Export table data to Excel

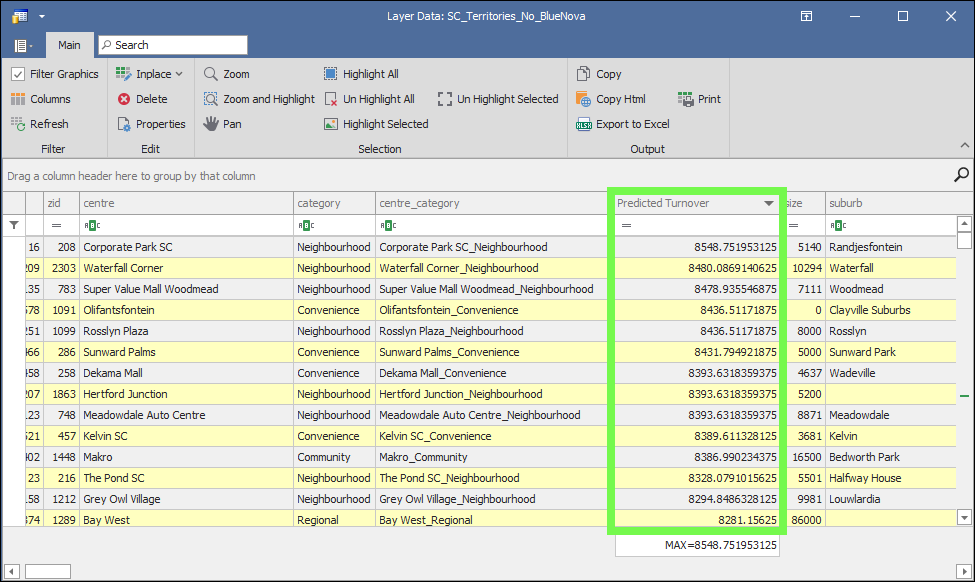pyautogui.click(x=622, y=124)
